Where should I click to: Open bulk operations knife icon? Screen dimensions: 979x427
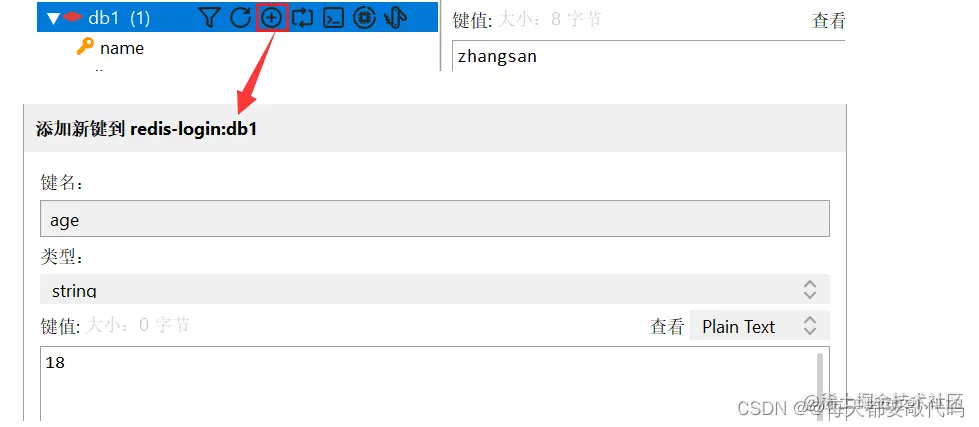395,18
